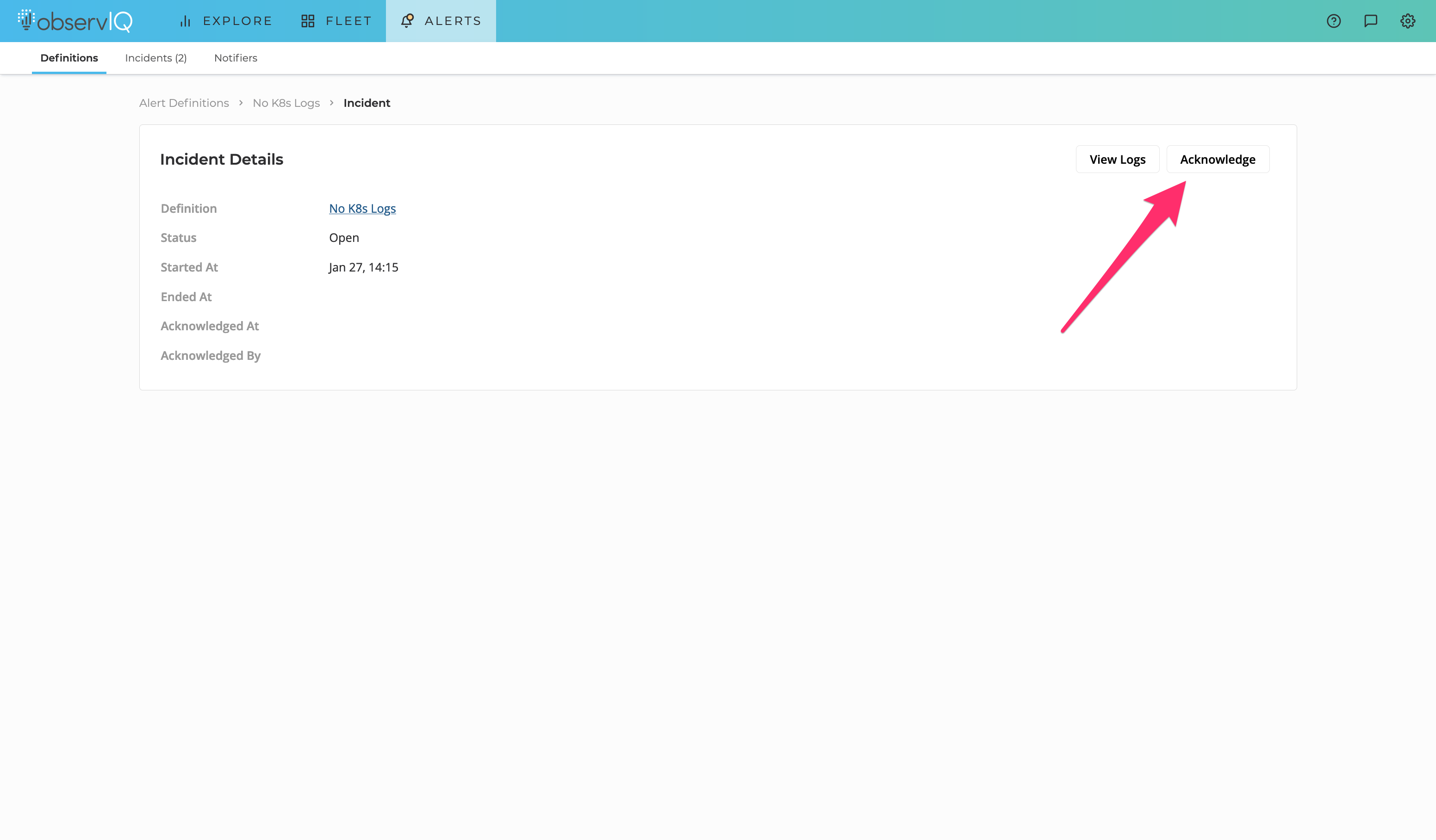The image size is (1436, 840).
Task: Open Fleet via the grid icon
Action: [x=308, y=21]
